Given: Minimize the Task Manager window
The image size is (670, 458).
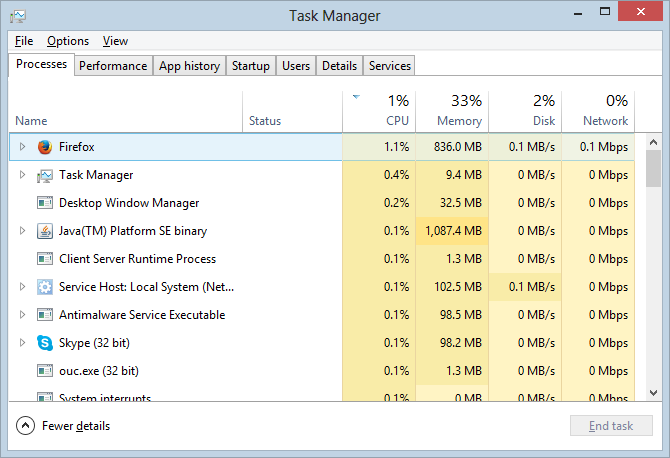Looking at the screenshot, I should coord(578,13).
